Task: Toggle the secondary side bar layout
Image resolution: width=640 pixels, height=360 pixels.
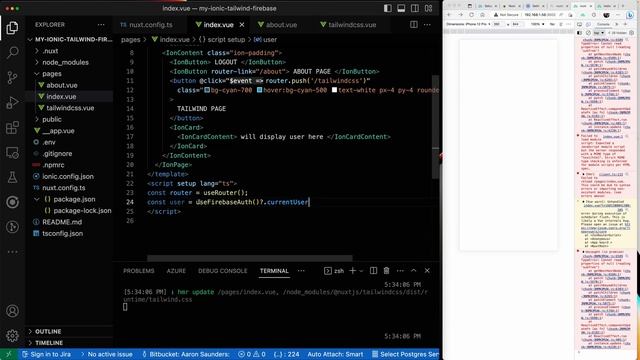Action: pyautogui.click(x=415, y=8)
